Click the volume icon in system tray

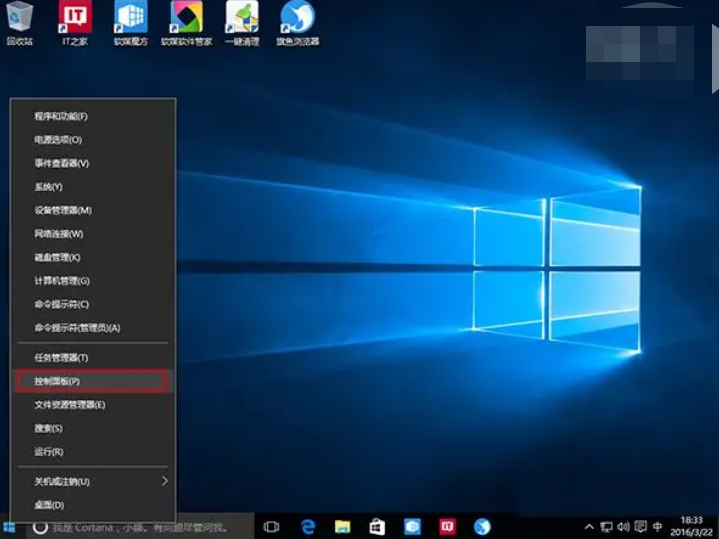[x=624, y=526]
